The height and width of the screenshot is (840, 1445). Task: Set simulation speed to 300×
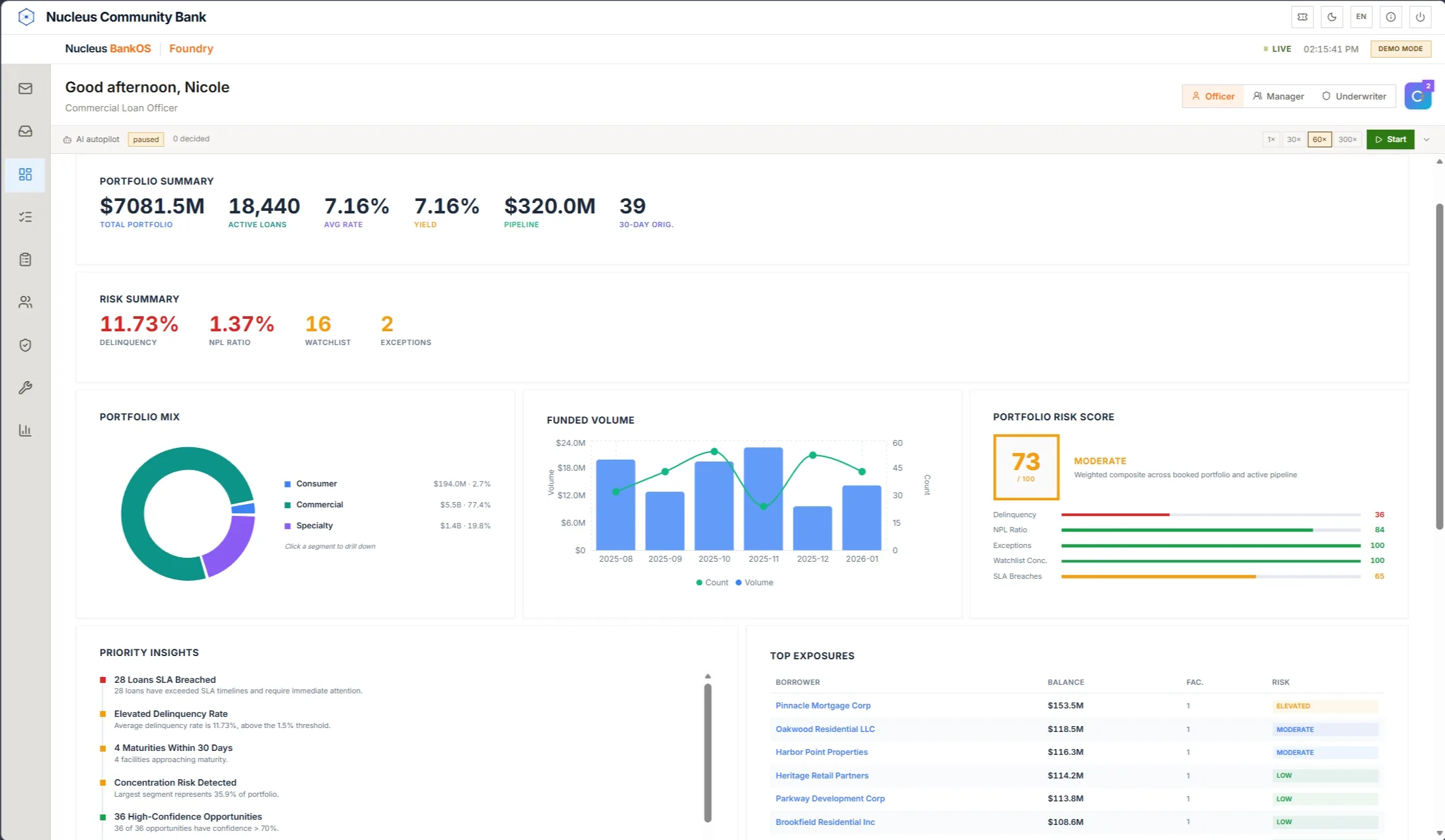click(1347, 139)
